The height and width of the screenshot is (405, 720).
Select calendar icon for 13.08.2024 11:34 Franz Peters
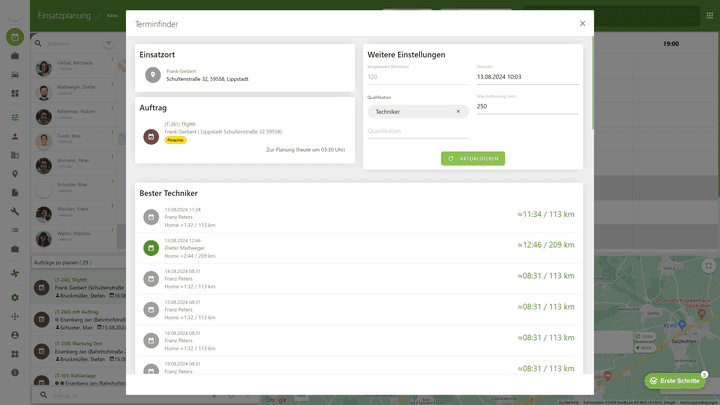pyautogui.click(x=151, y=217)
